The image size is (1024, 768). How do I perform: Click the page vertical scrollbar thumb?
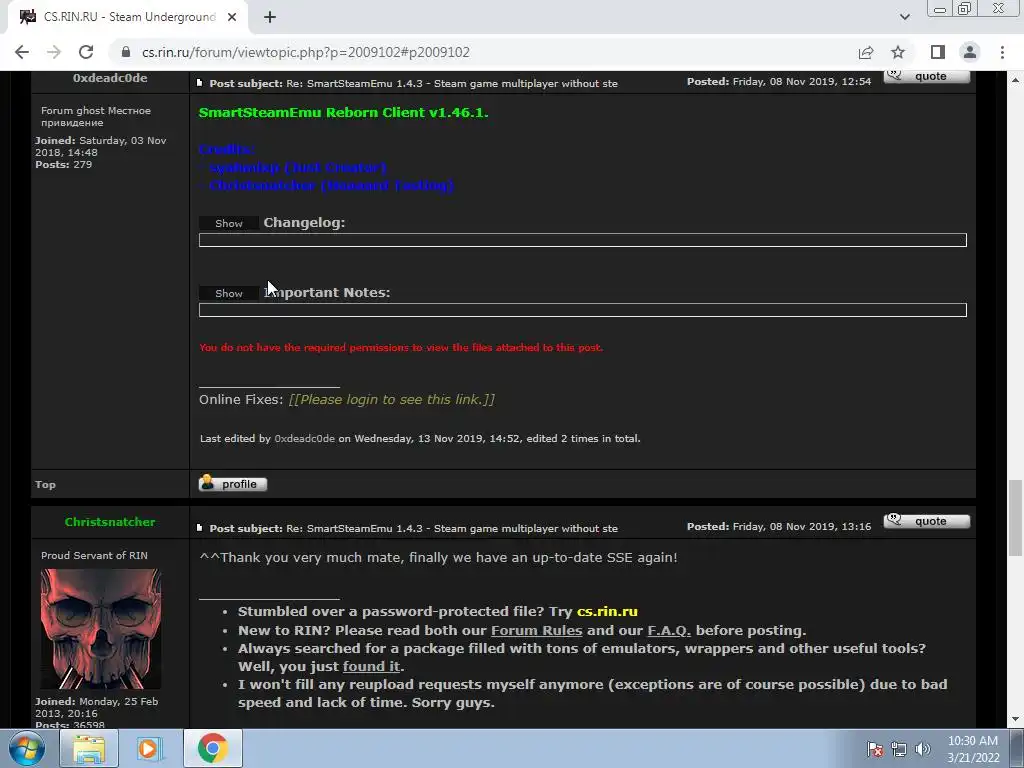pos(1014,516)
